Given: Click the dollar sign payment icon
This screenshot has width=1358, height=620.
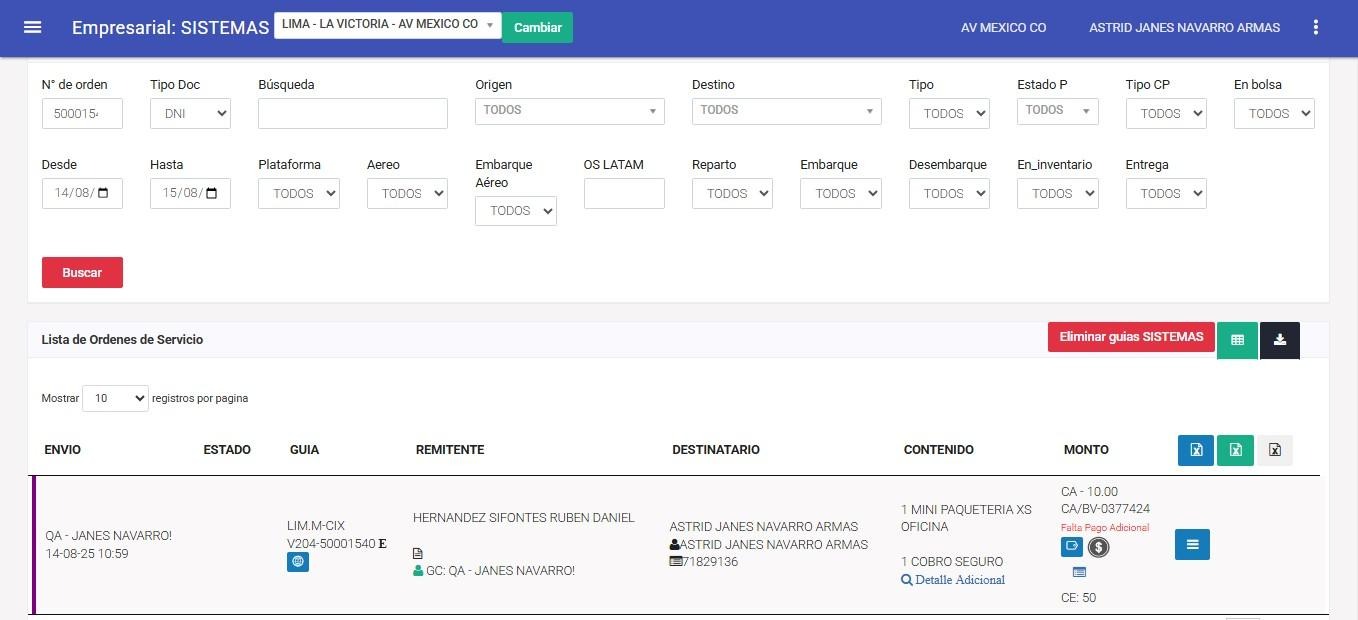Looking at the screenshot, I should click(1098, 547).
